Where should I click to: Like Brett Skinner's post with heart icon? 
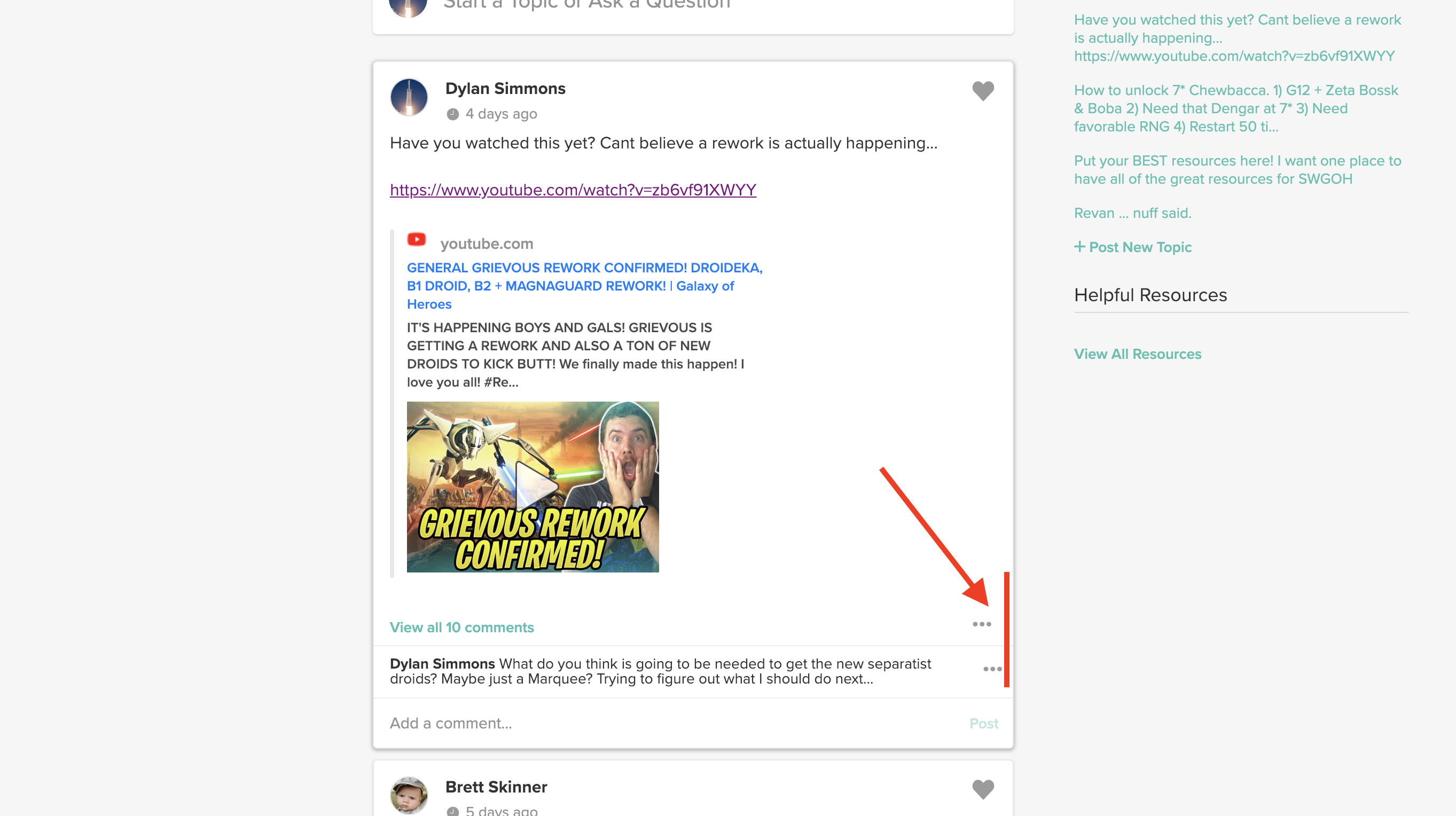[983, 789]
